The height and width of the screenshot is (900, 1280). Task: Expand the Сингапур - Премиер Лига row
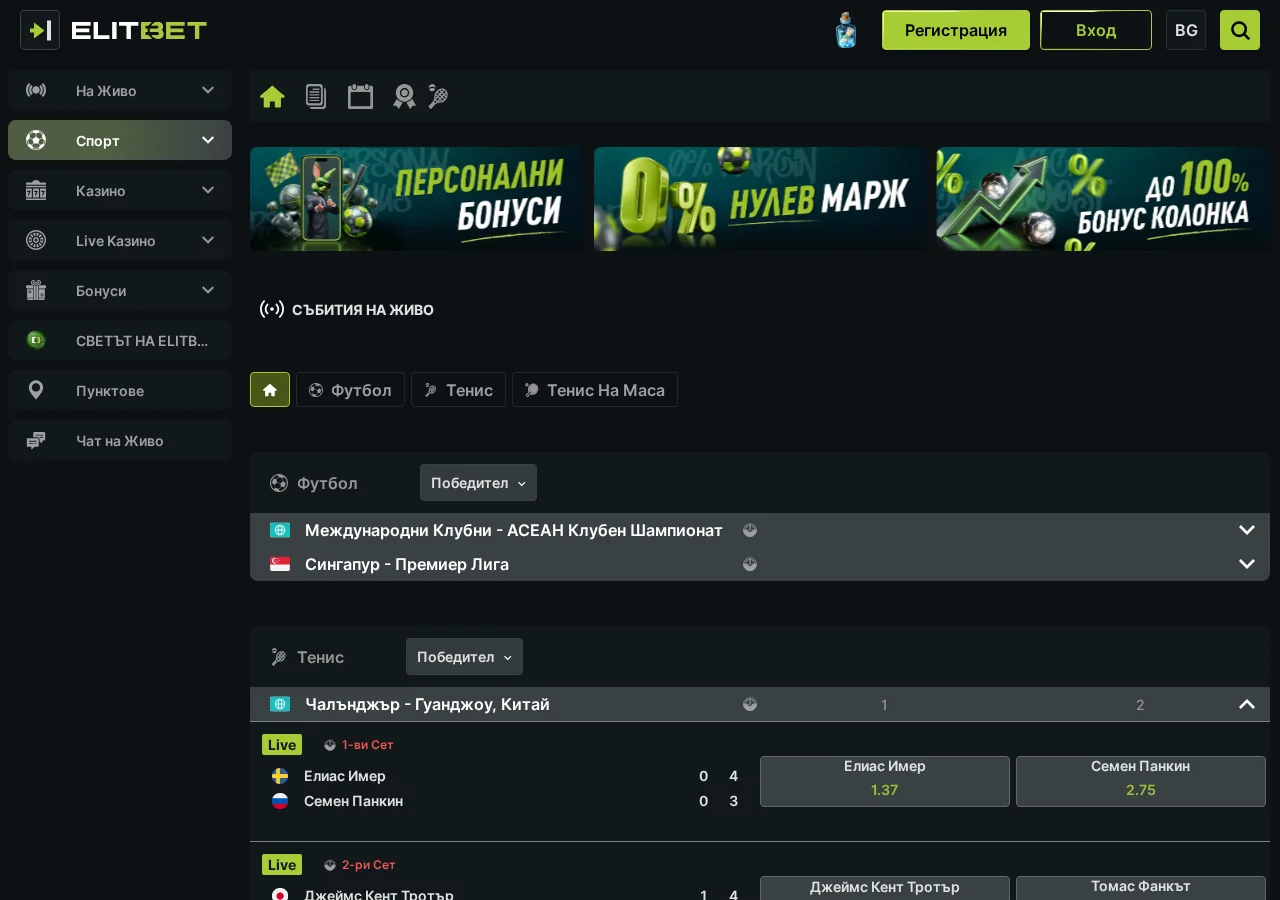(1246, 564)
